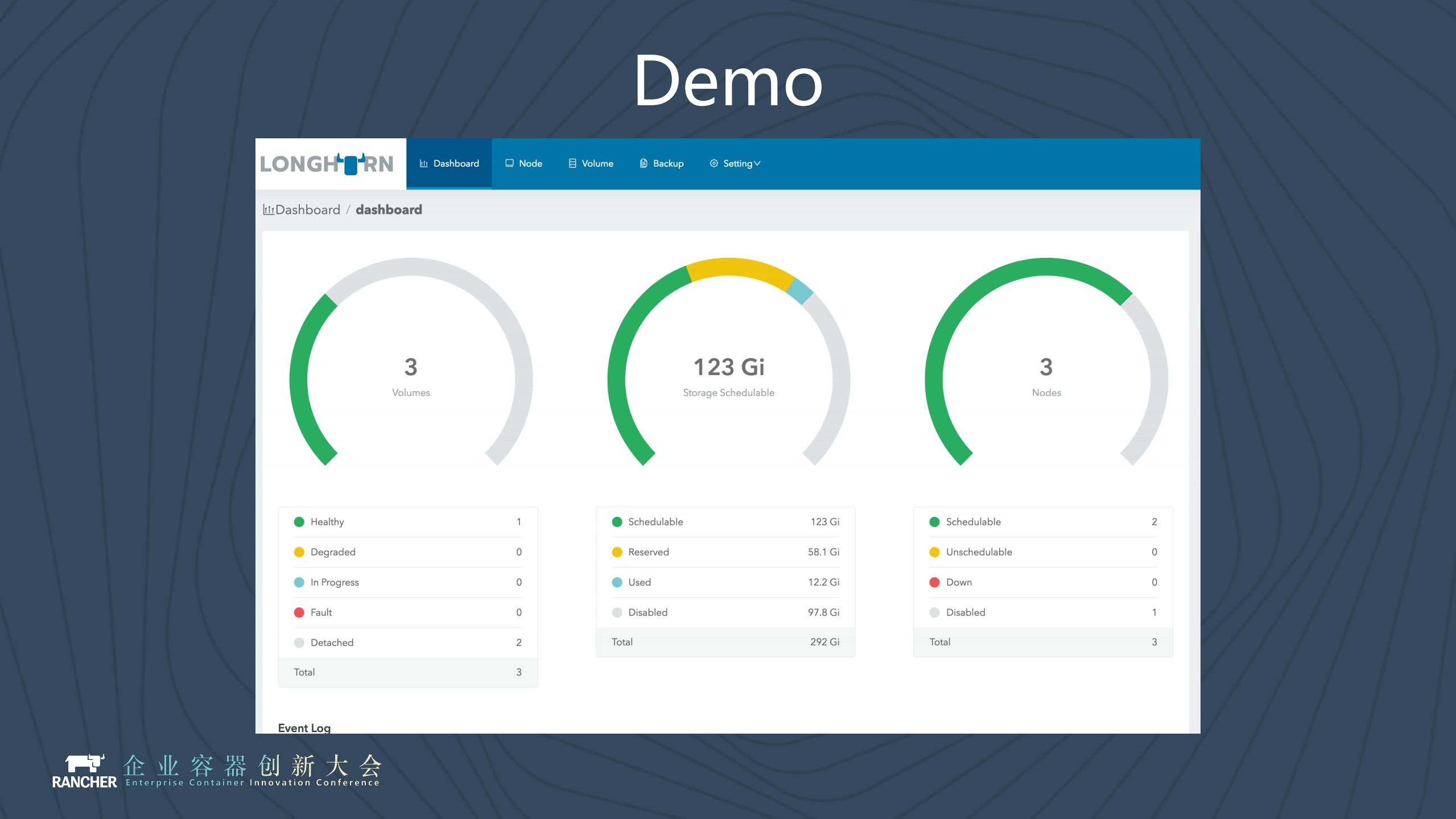1456x819 pixels.
Task: Click the bold dashboard breadcrumb text
Action: click(x=389, y=210)
